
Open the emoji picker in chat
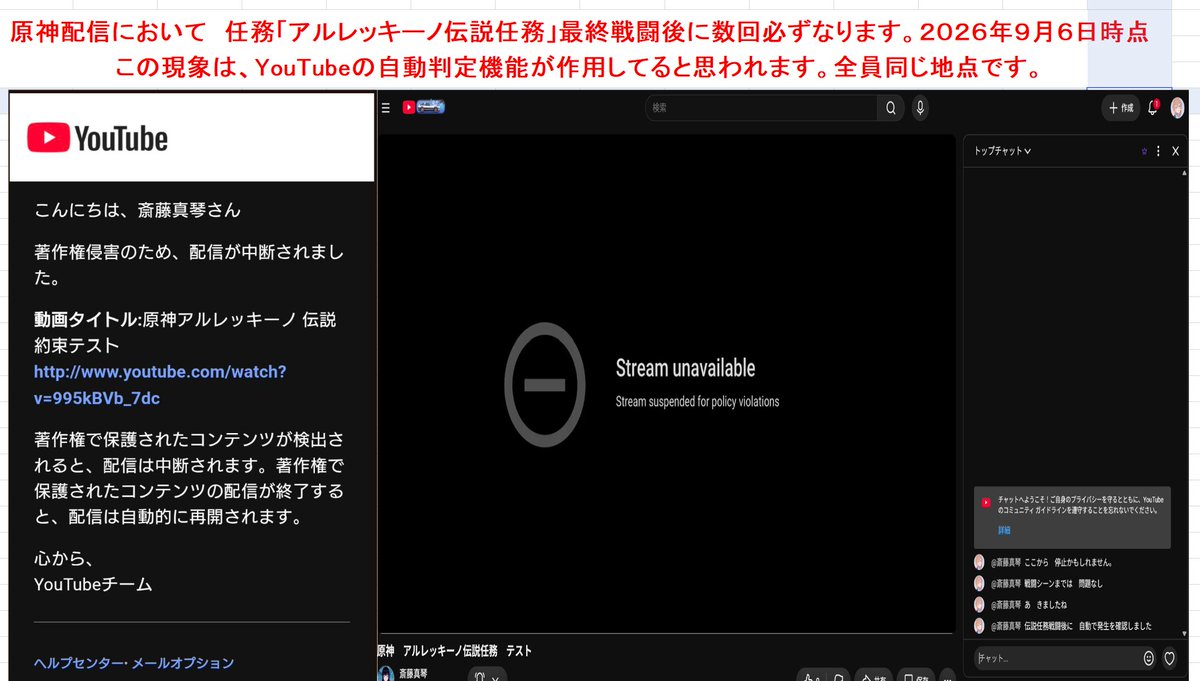1148,658
